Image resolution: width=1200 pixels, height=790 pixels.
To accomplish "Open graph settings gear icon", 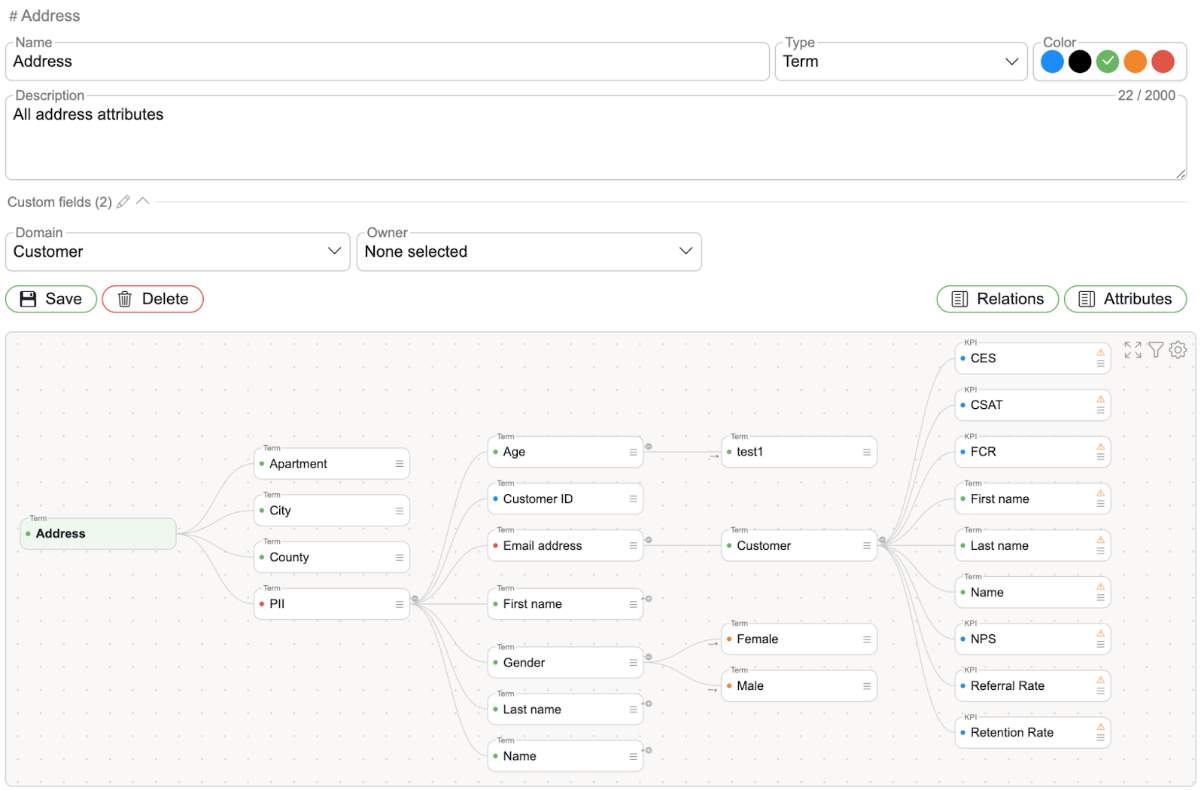I will (1178, 350).
